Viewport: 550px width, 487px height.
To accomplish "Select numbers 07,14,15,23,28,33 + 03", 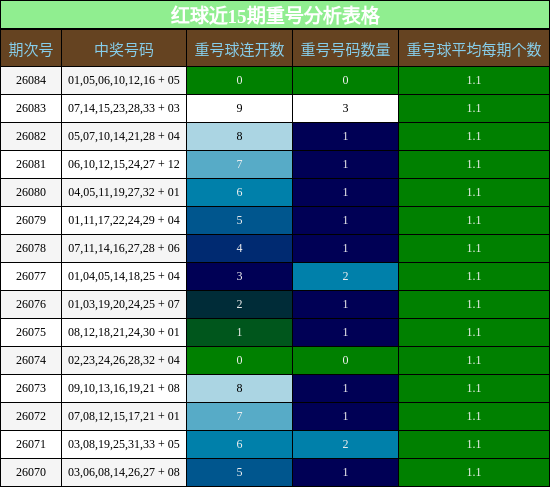I will click(124, 108).
